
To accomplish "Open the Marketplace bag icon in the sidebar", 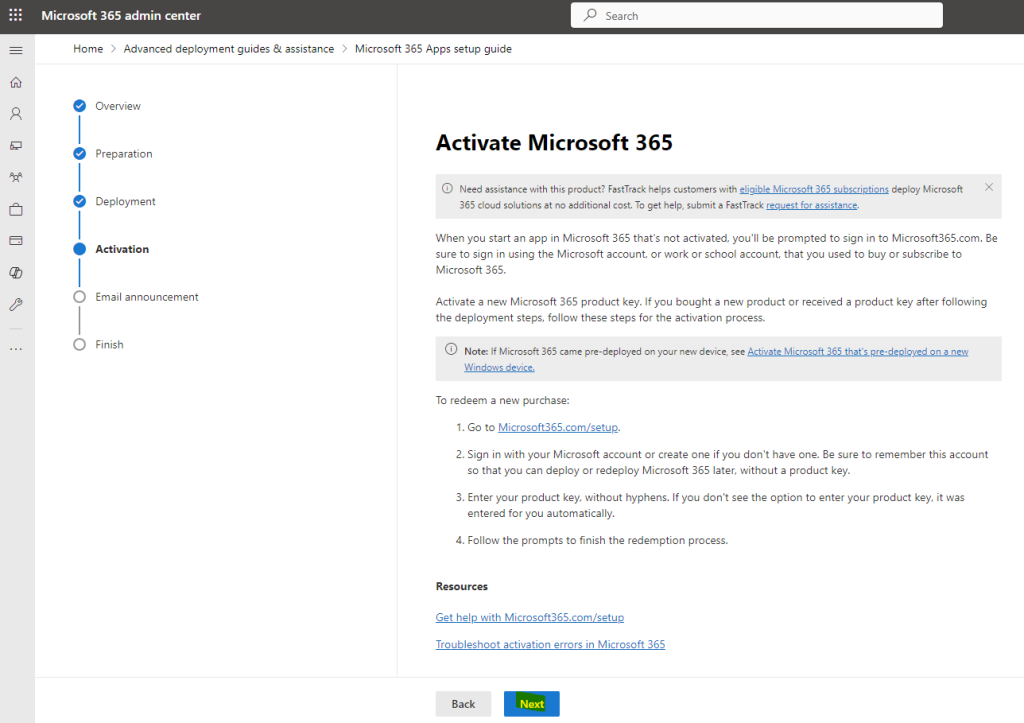I will pyautogui.click(x=16, y=209).
